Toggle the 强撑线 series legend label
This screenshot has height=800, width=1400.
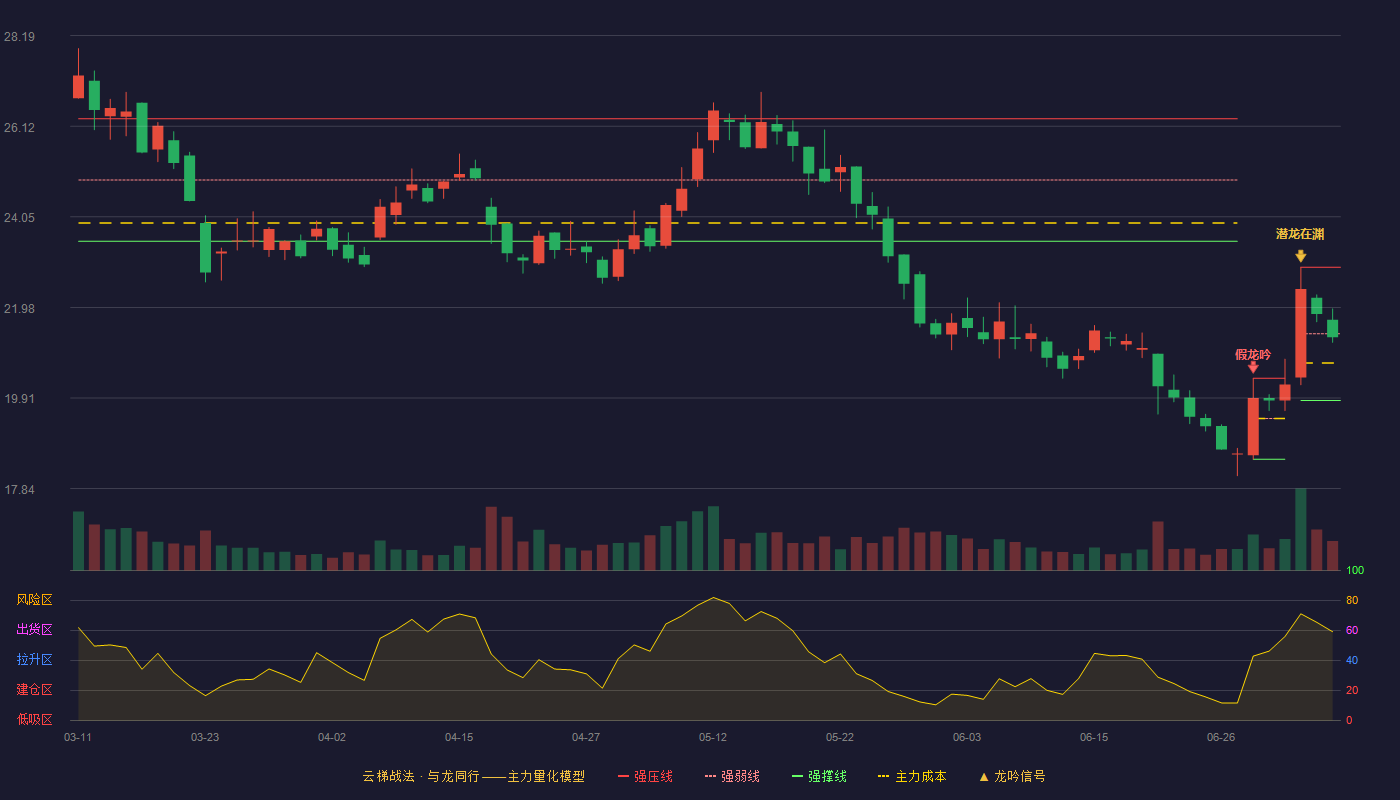point(827,777)
